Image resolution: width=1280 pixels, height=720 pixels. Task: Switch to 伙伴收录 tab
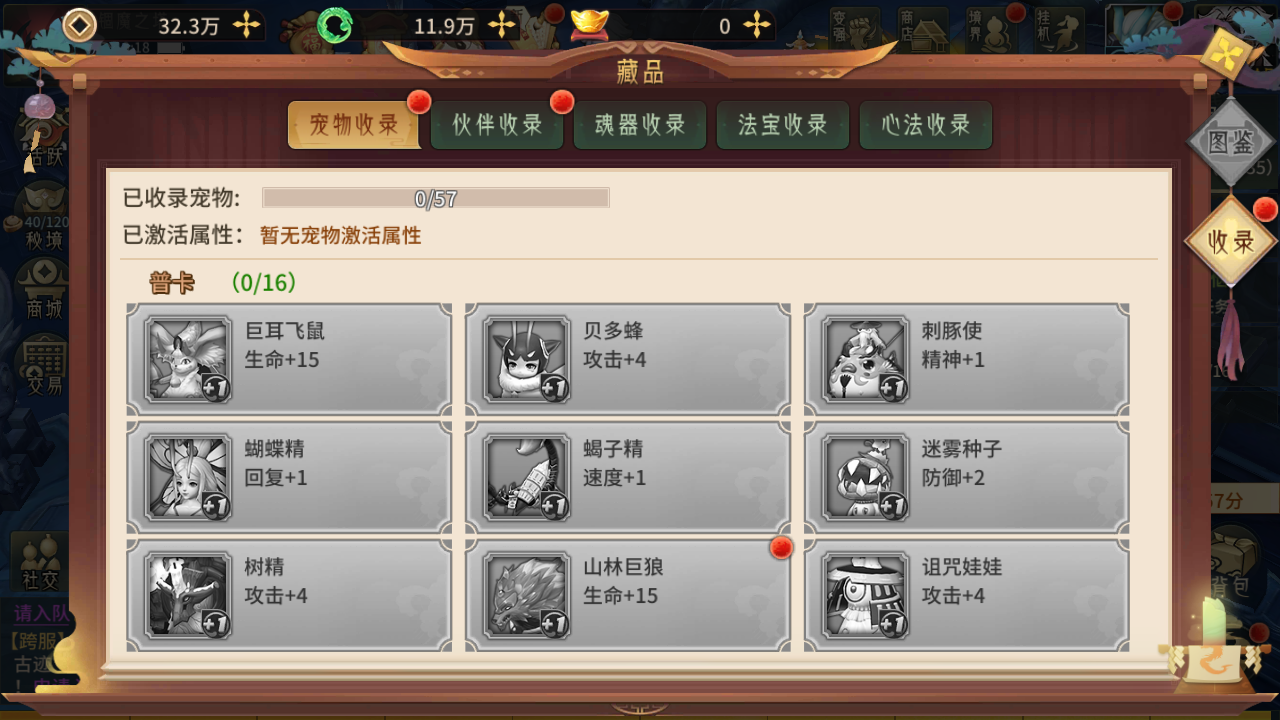497,125
